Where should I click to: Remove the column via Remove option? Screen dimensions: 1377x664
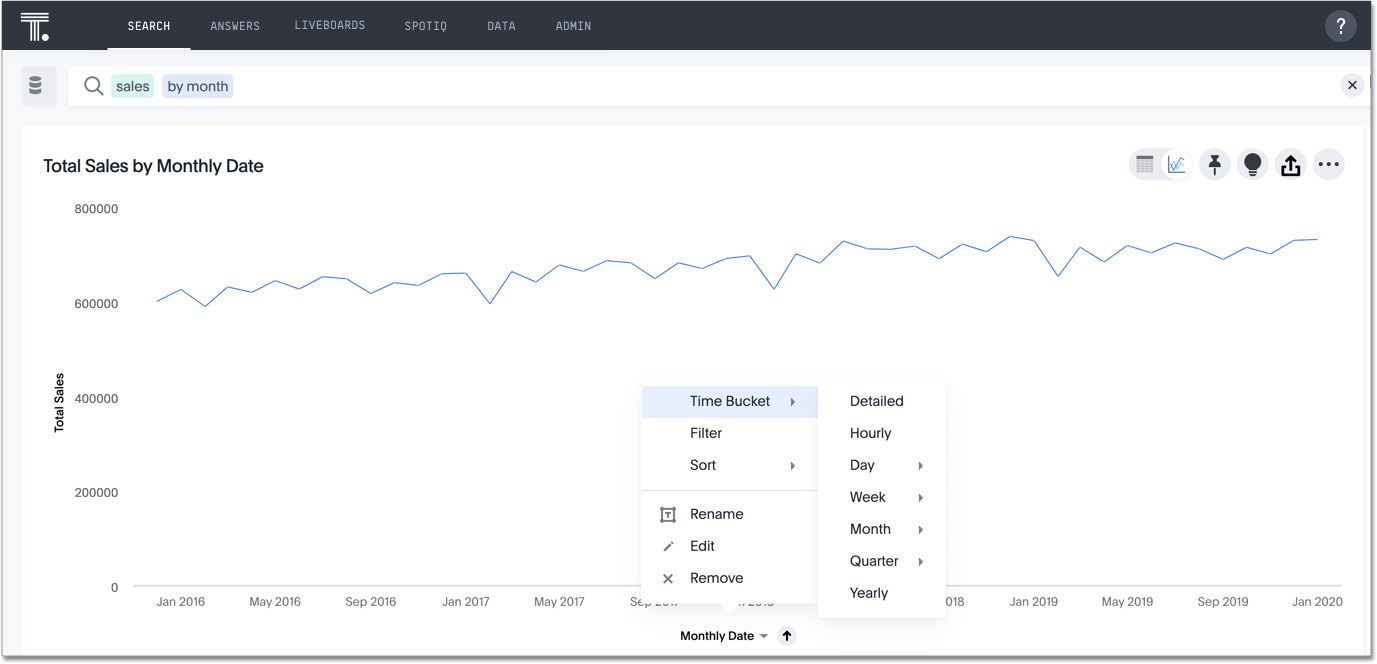click(716, 578)
